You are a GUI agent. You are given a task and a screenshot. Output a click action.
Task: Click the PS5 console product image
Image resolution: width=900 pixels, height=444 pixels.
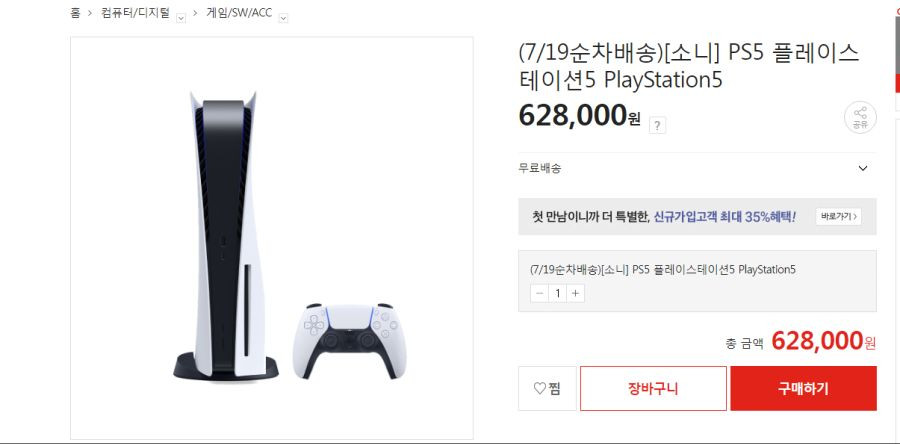[226, 236]
